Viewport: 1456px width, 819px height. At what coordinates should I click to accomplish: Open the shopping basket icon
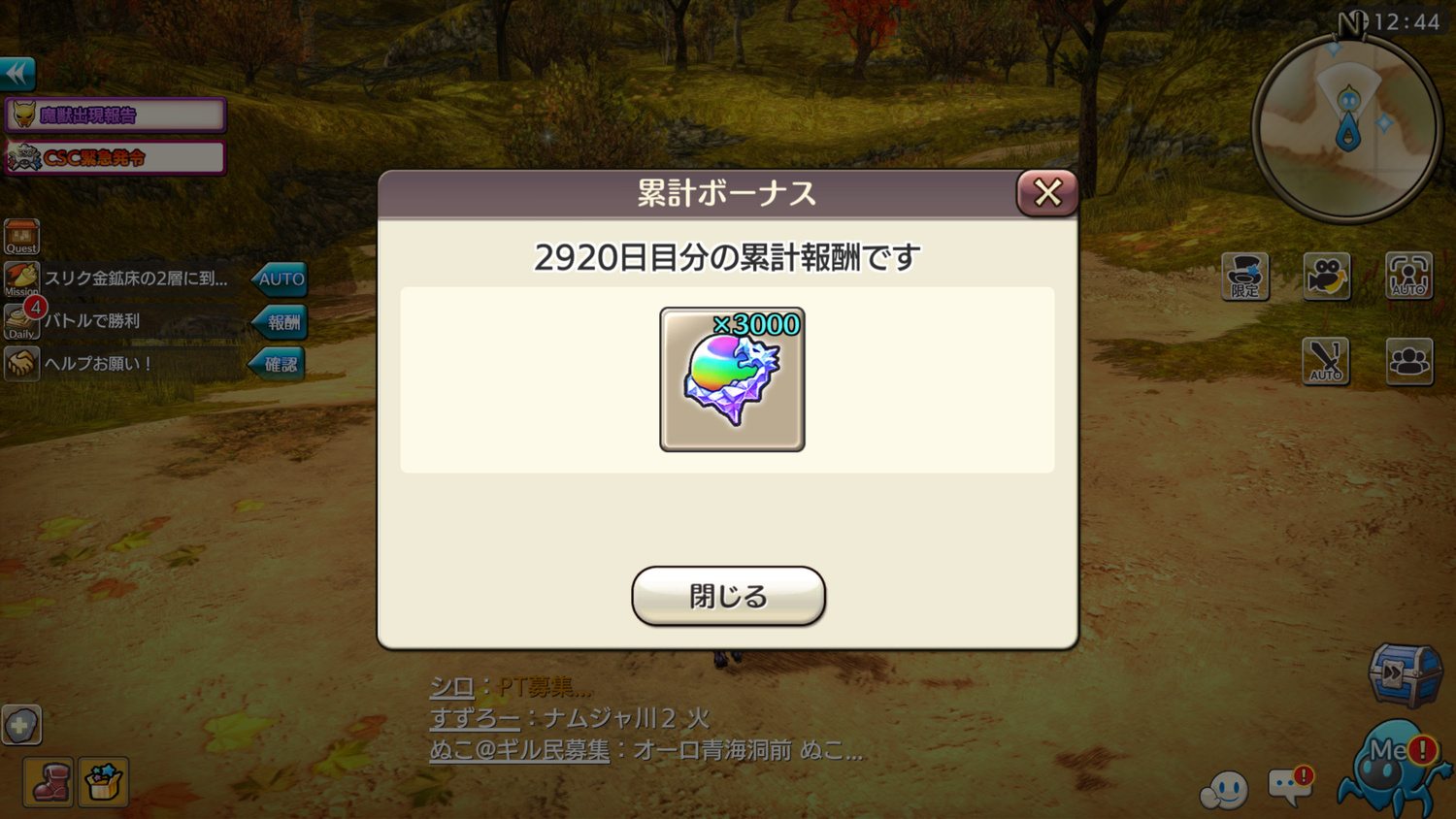(104, 782)
